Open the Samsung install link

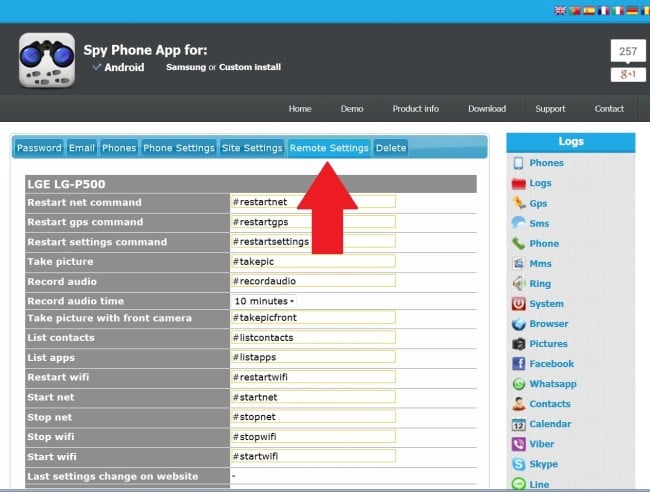tap(186, 67)
